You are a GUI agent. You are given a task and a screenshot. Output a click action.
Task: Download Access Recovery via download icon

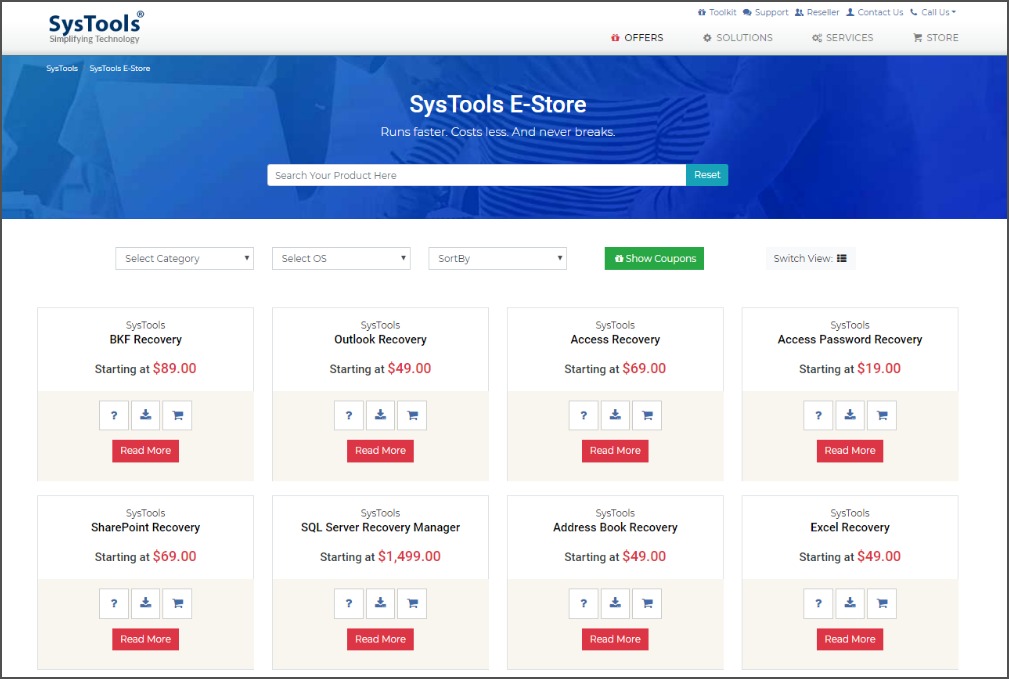[x=615, y=415]
